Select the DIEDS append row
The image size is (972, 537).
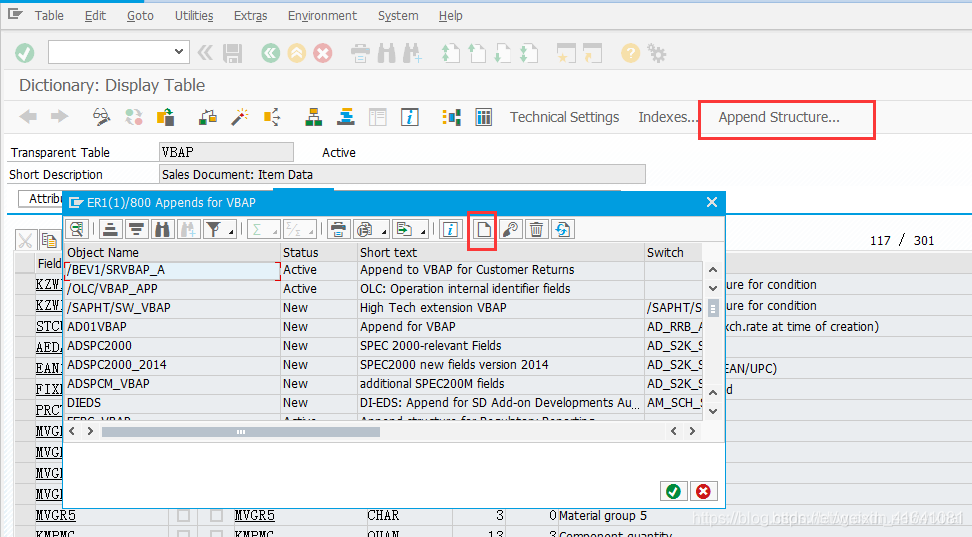pyautogui.click(x=384, y=403)
